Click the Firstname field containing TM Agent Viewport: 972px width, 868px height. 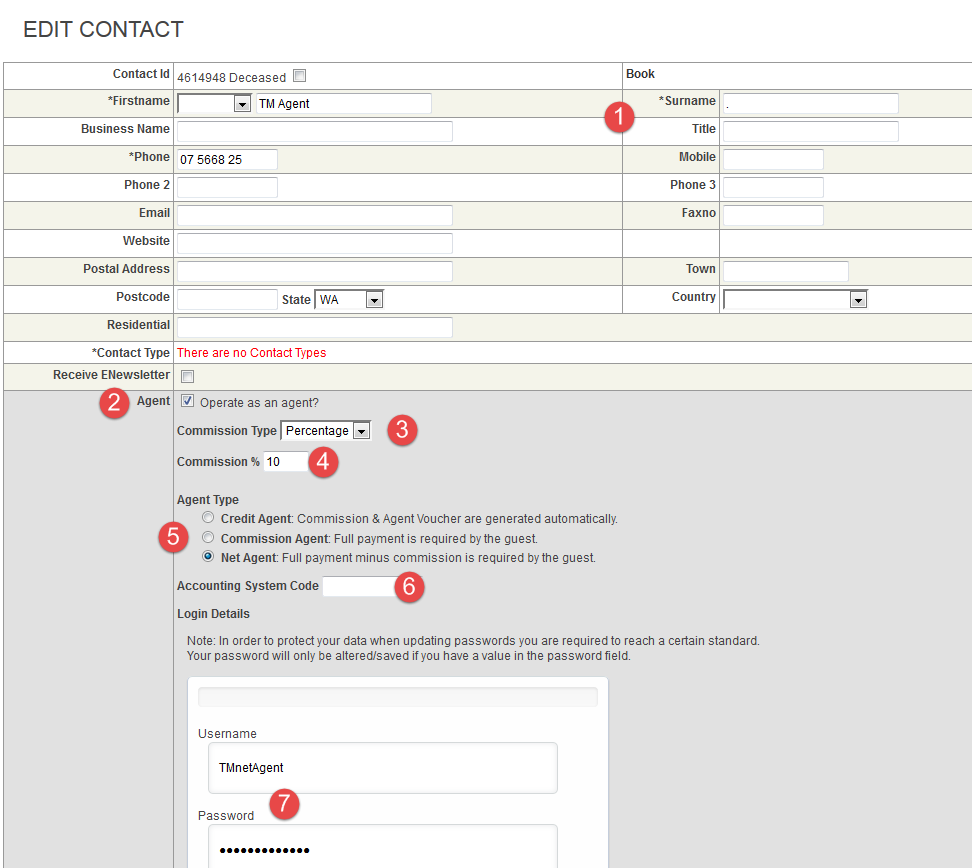click(x=344, y=104)
